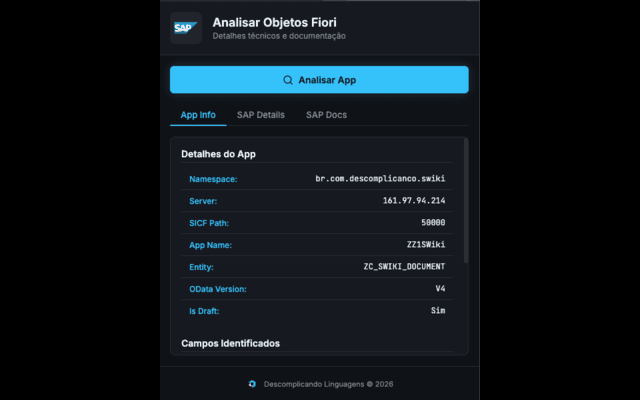Image resolution: width=640 pixels, height=400 pixels.
Task: Click the App Name value ZZ1SWiki
Action: pyautogui.click(x=426, y=245)
